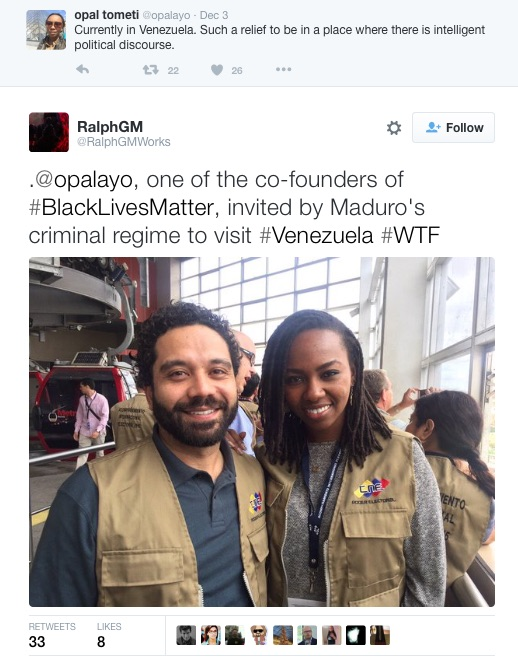
Task: Open the @RalphGMWorks handle
Action: coord(124,142)
